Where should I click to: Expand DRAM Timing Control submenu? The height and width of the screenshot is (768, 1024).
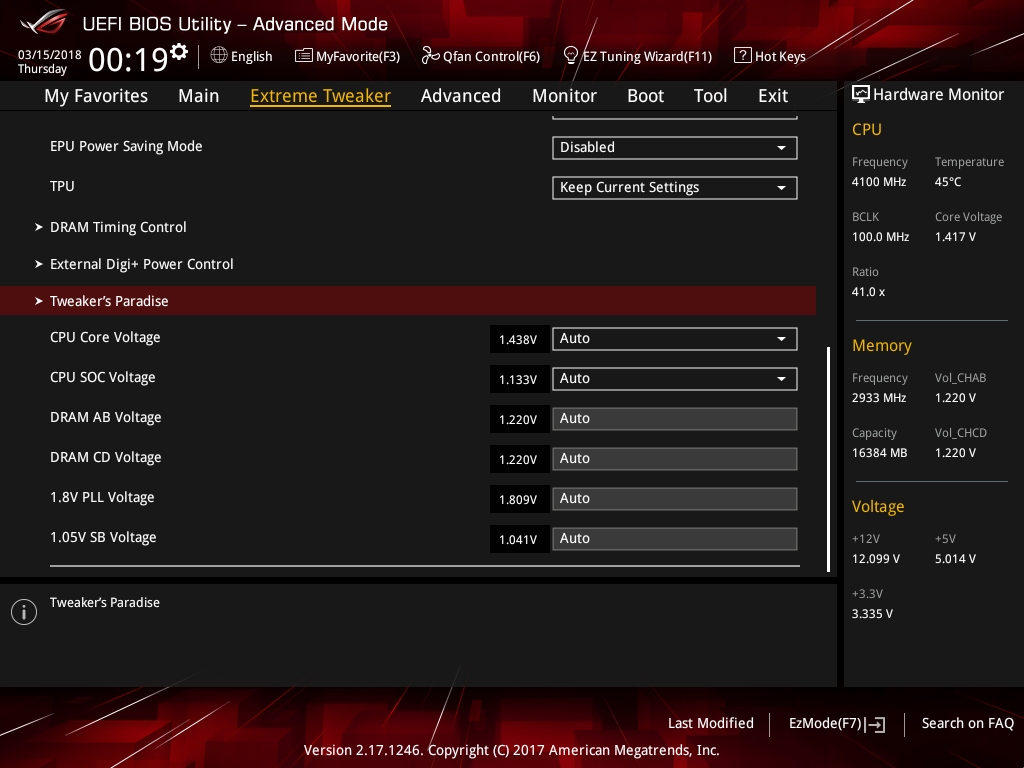(118, 227)
